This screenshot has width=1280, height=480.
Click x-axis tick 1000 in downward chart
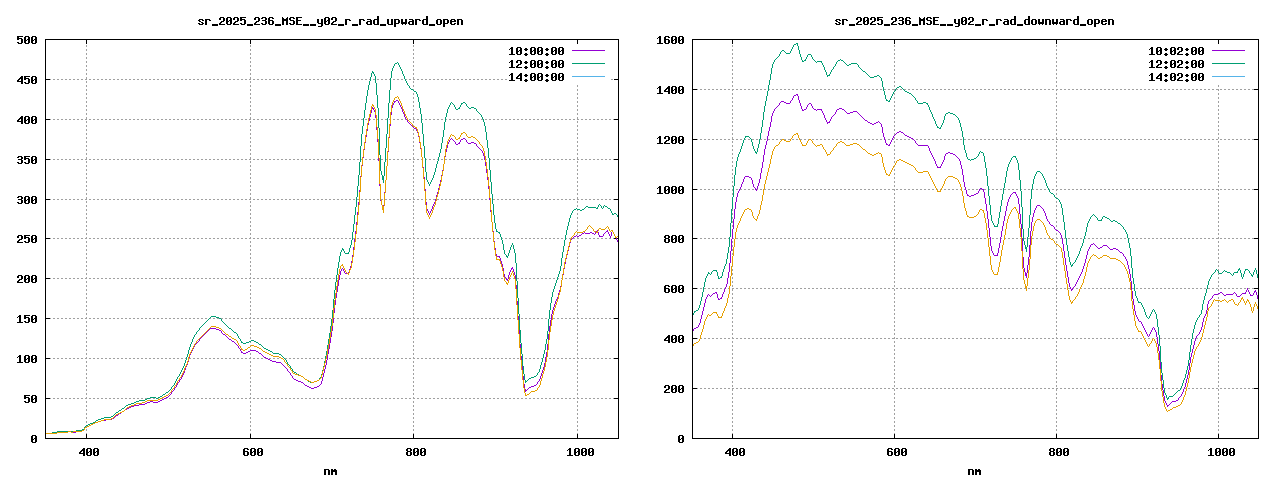coord(1220,453)
